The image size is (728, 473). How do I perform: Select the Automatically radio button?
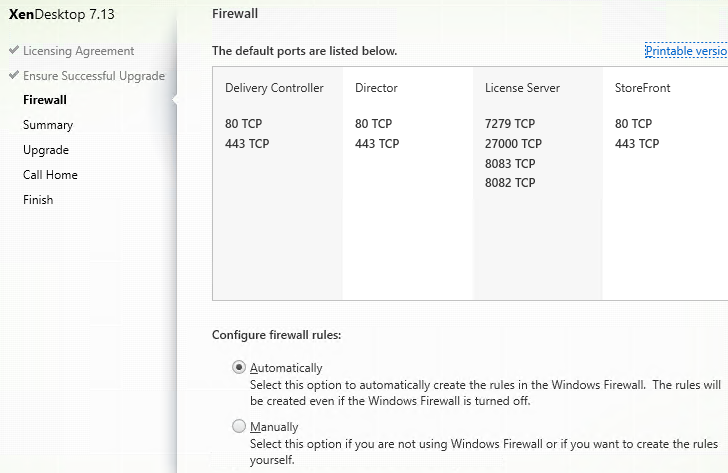click(239, 367)
